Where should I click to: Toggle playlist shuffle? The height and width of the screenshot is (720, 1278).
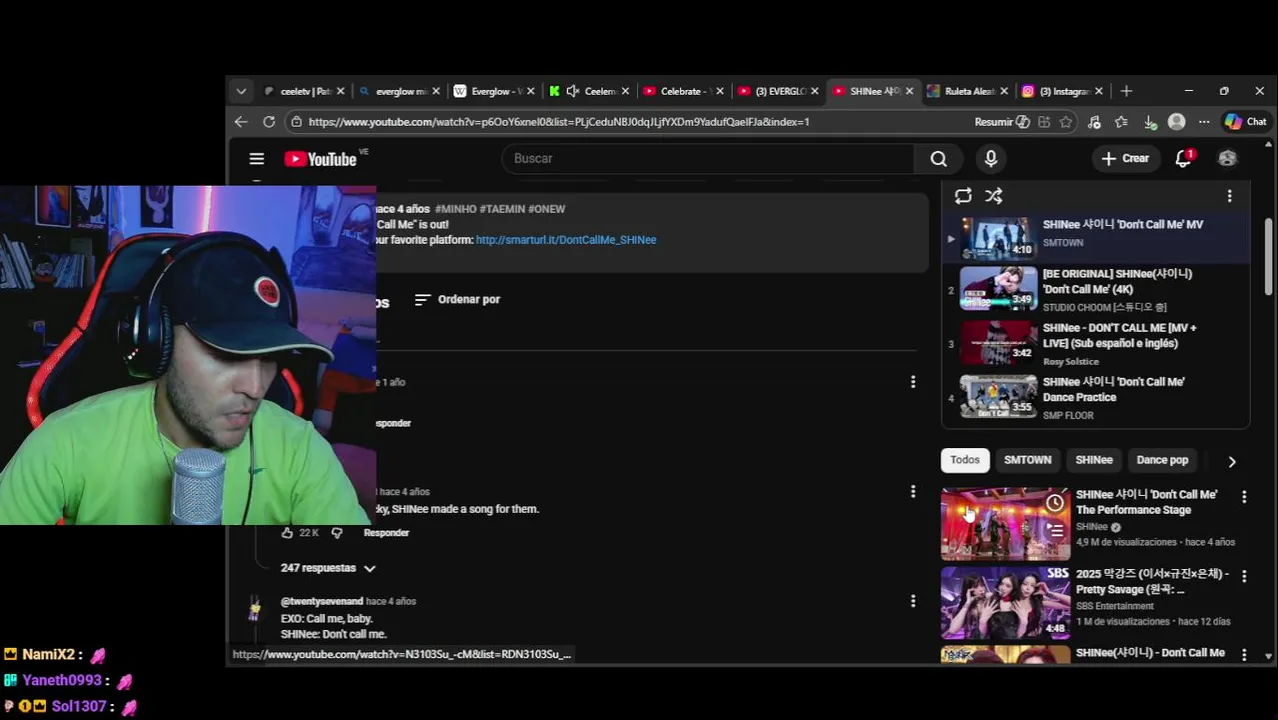coord(993,196)
